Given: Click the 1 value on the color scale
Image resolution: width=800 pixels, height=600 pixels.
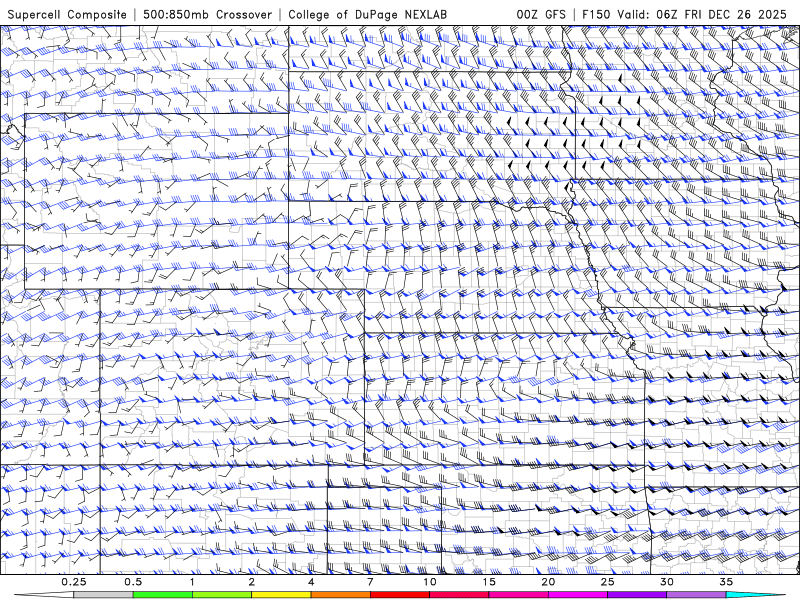Looking at the screenshot, I should pos(192,582).
